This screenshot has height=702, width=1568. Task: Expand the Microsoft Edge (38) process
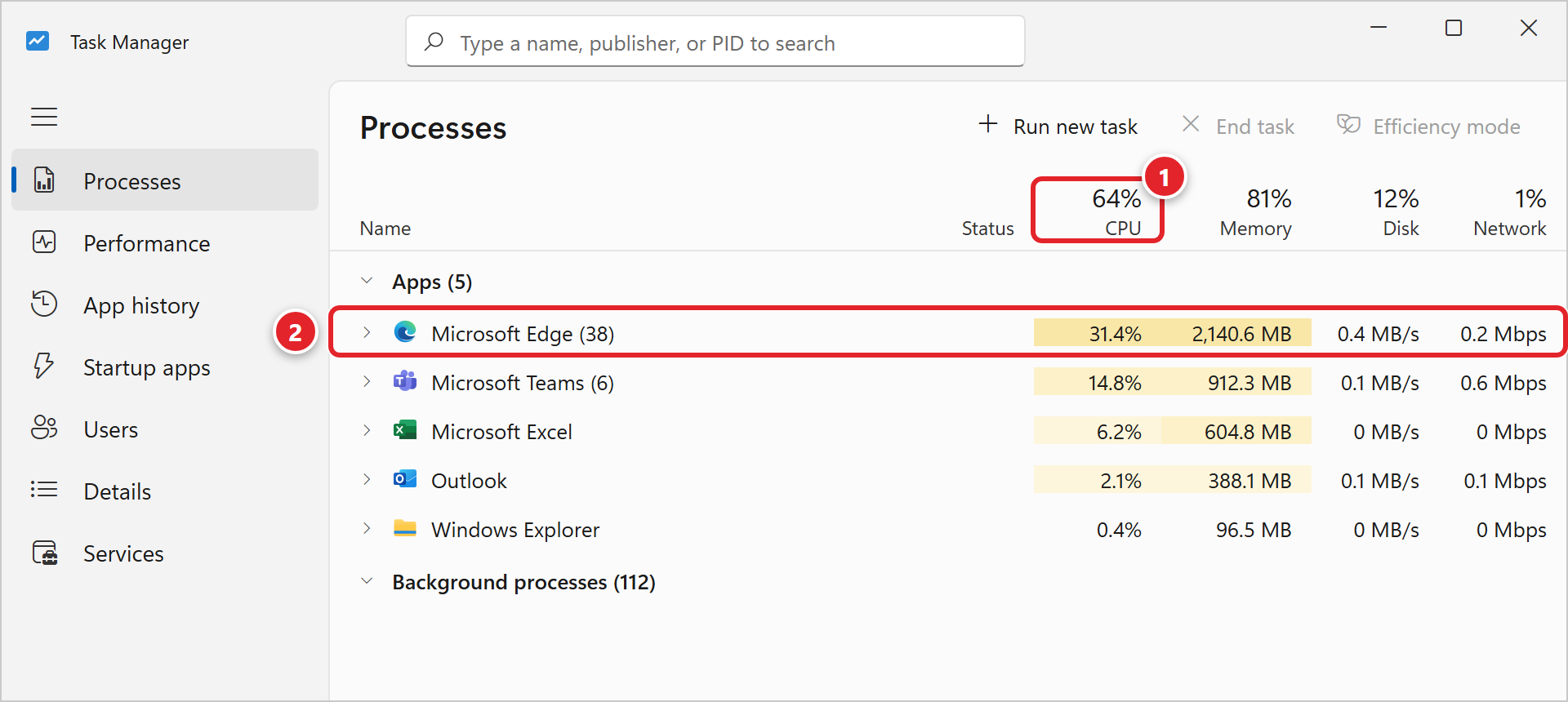pos(367,332)
